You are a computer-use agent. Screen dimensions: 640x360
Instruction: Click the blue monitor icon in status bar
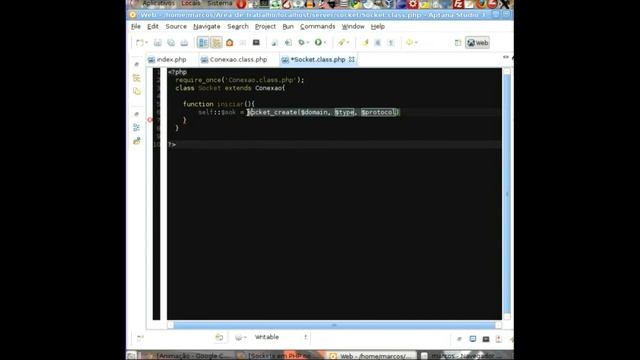click(473, 339)
